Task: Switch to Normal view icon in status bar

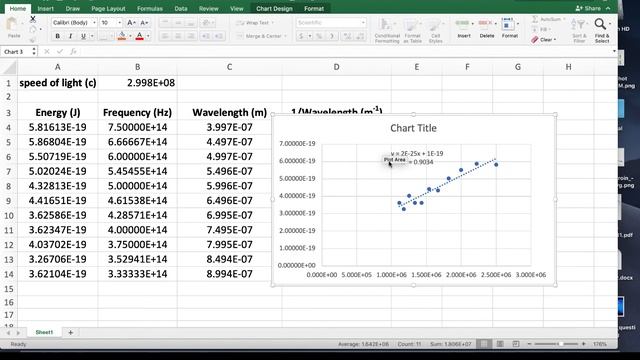Action: coord(484,344)
